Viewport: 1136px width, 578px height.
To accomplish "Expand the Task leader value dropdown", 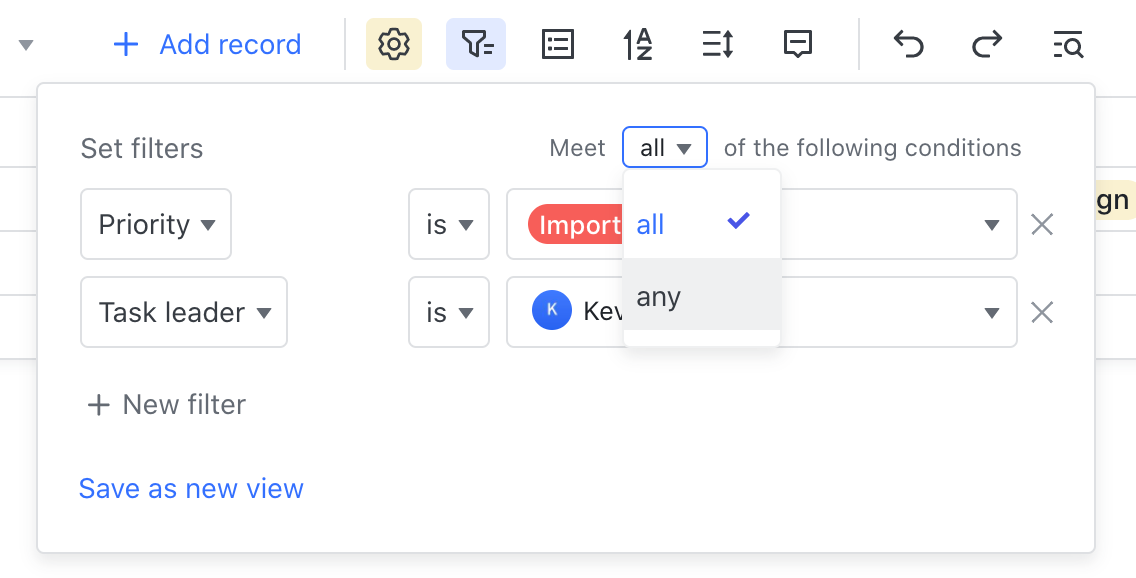I will tap(993, 312).
